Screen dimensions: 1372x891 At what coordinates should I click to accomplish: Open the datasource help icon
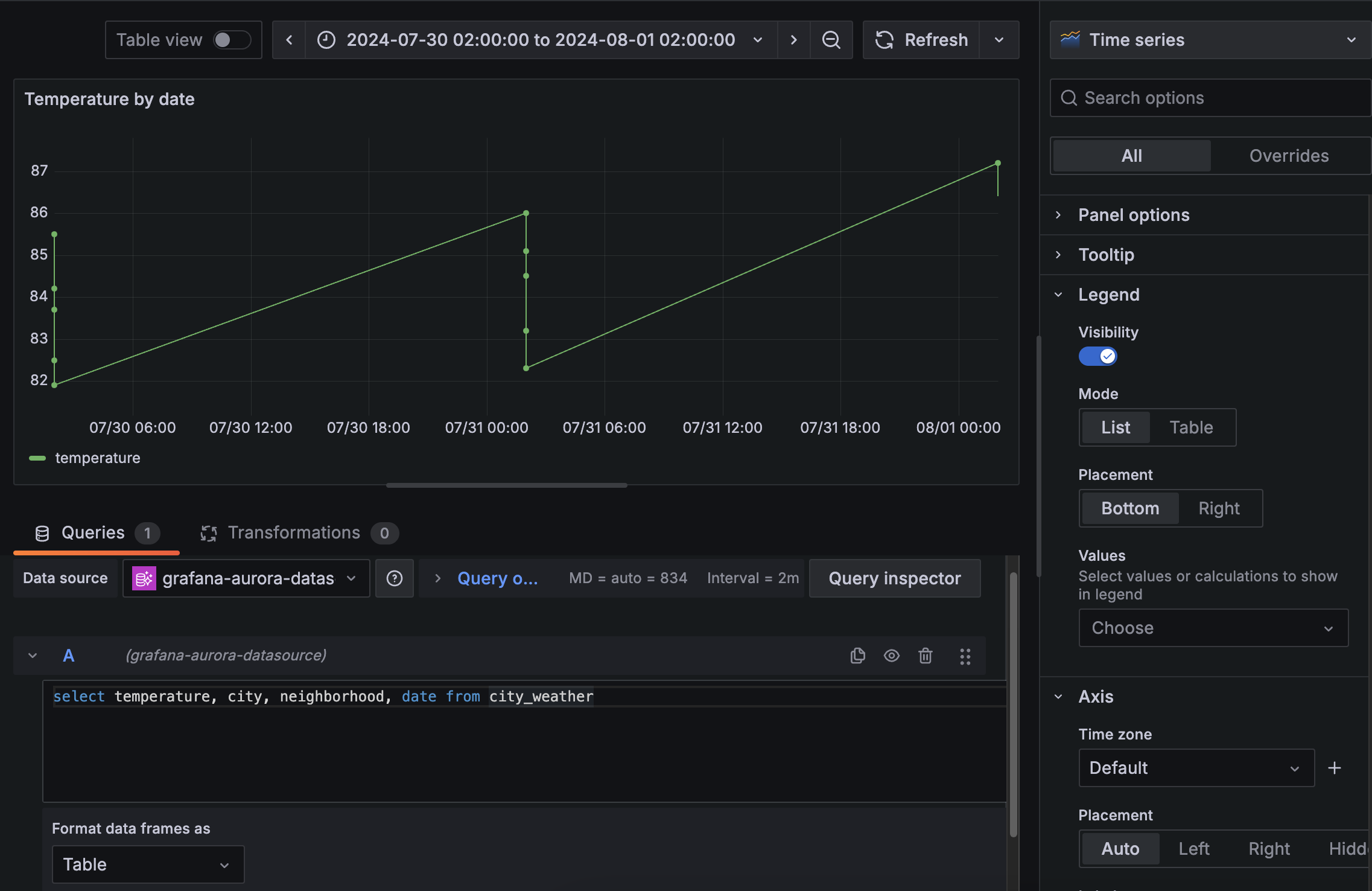coord(394,578)
